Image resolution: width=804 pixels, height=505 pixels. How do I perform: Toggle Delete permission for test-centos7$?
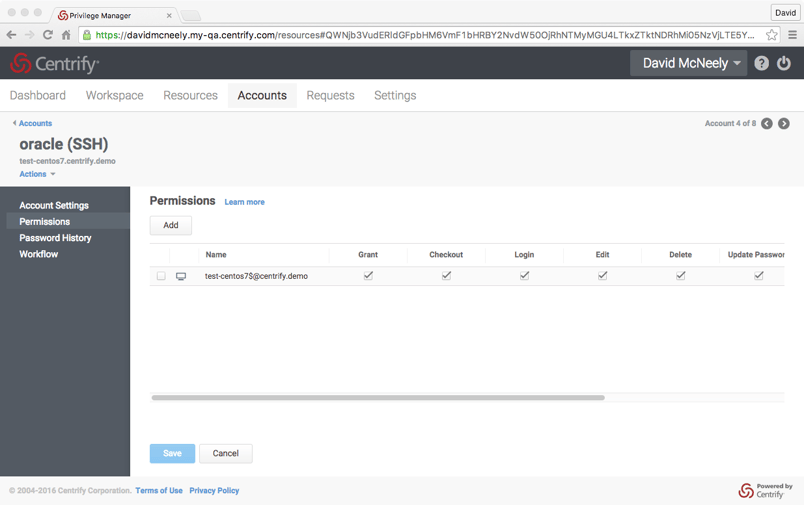coord(680,276)
